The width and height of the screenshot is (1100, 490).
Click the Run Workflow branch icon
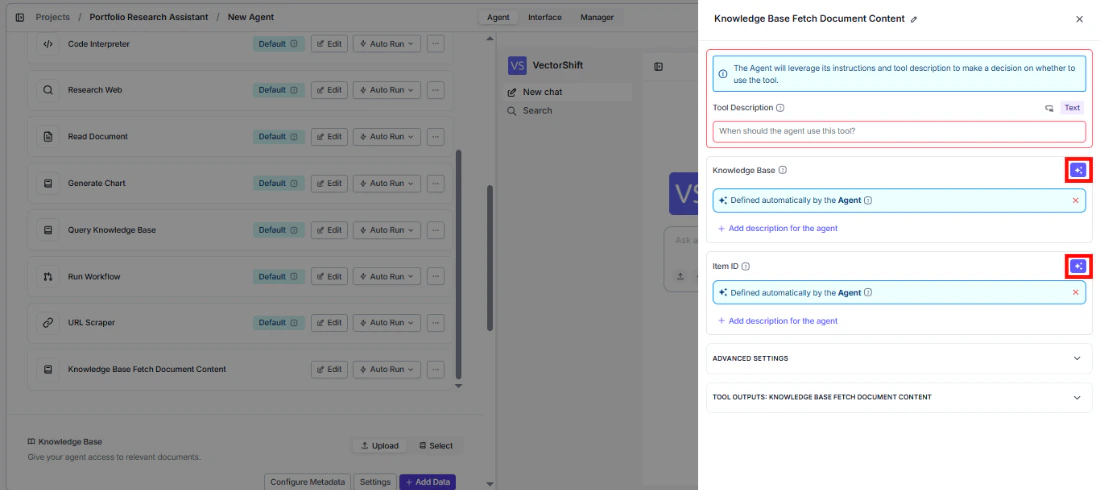coord(48,277)
